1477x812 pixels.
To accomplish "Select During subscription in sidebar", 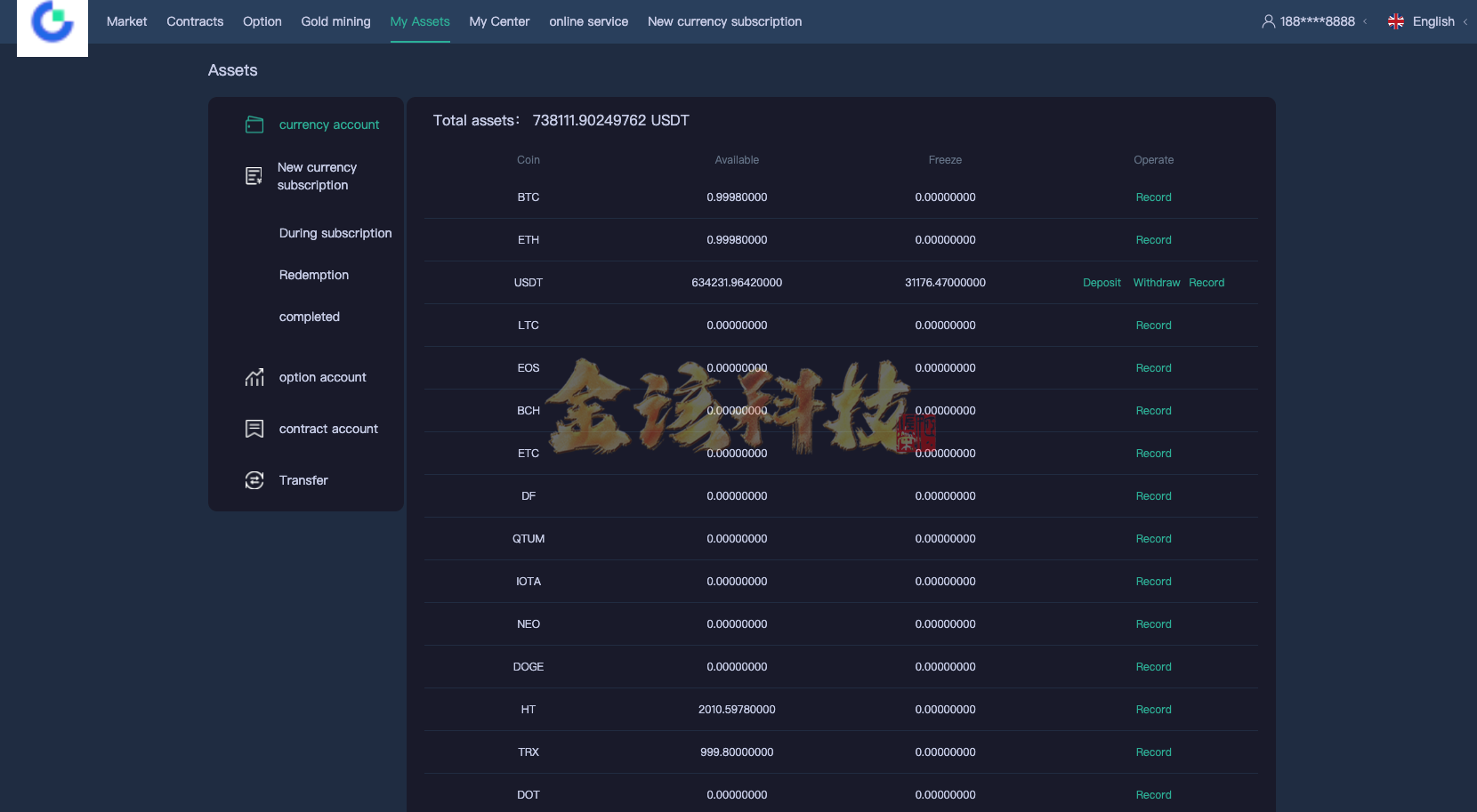I will coord(335,233).
